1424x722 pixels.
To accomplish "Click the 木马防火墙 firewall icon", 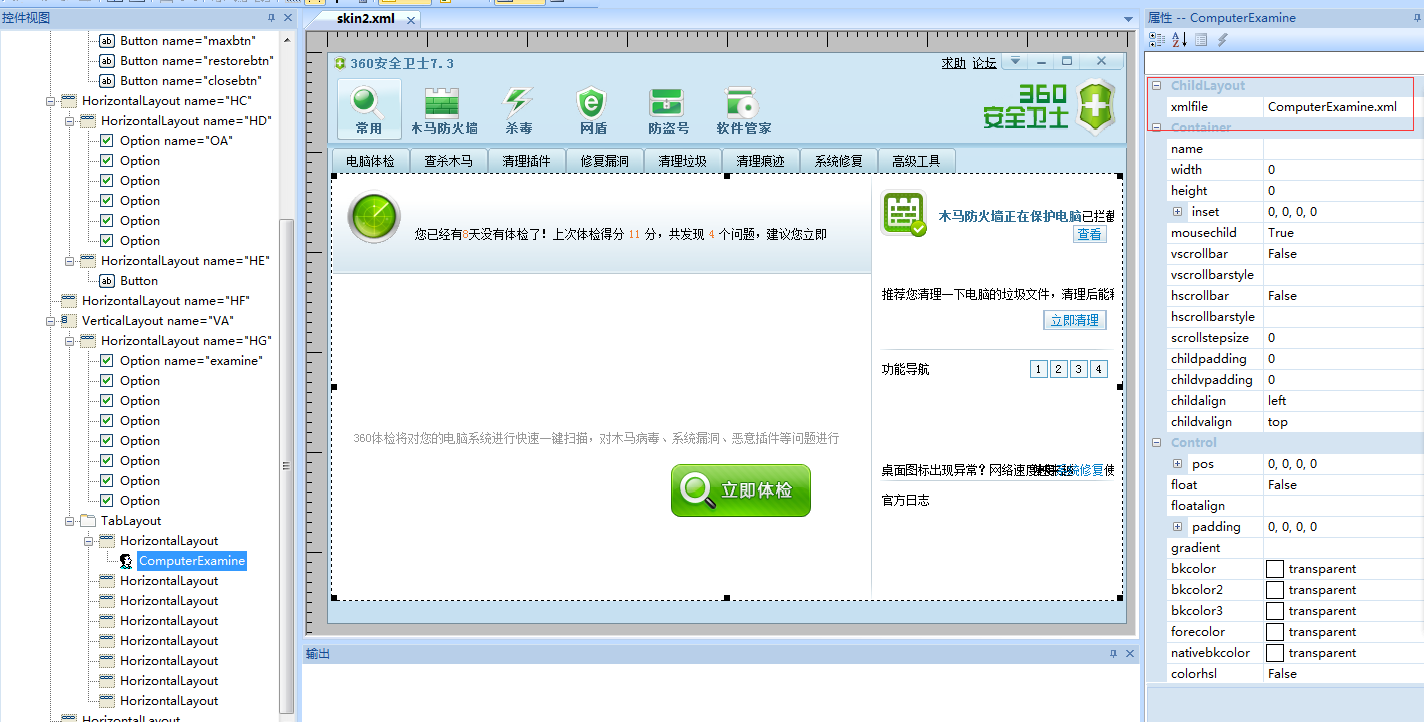I will point(441,105).
